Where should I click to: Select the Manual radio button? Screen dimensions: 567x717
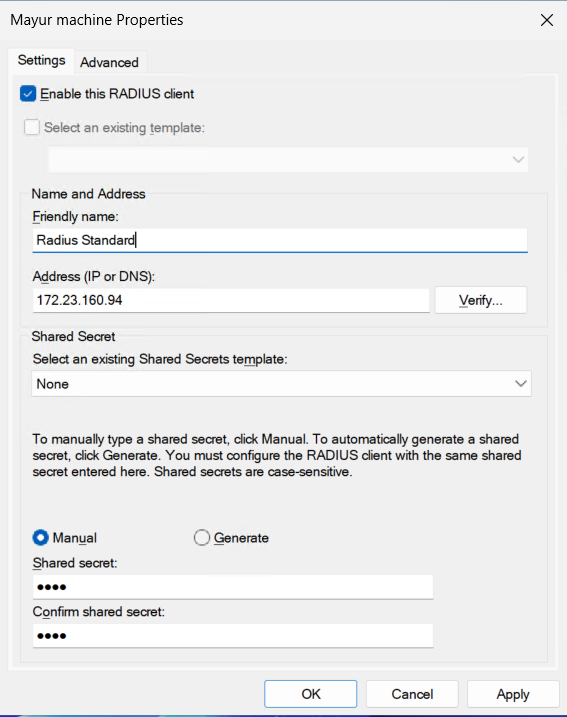(41, 538)
